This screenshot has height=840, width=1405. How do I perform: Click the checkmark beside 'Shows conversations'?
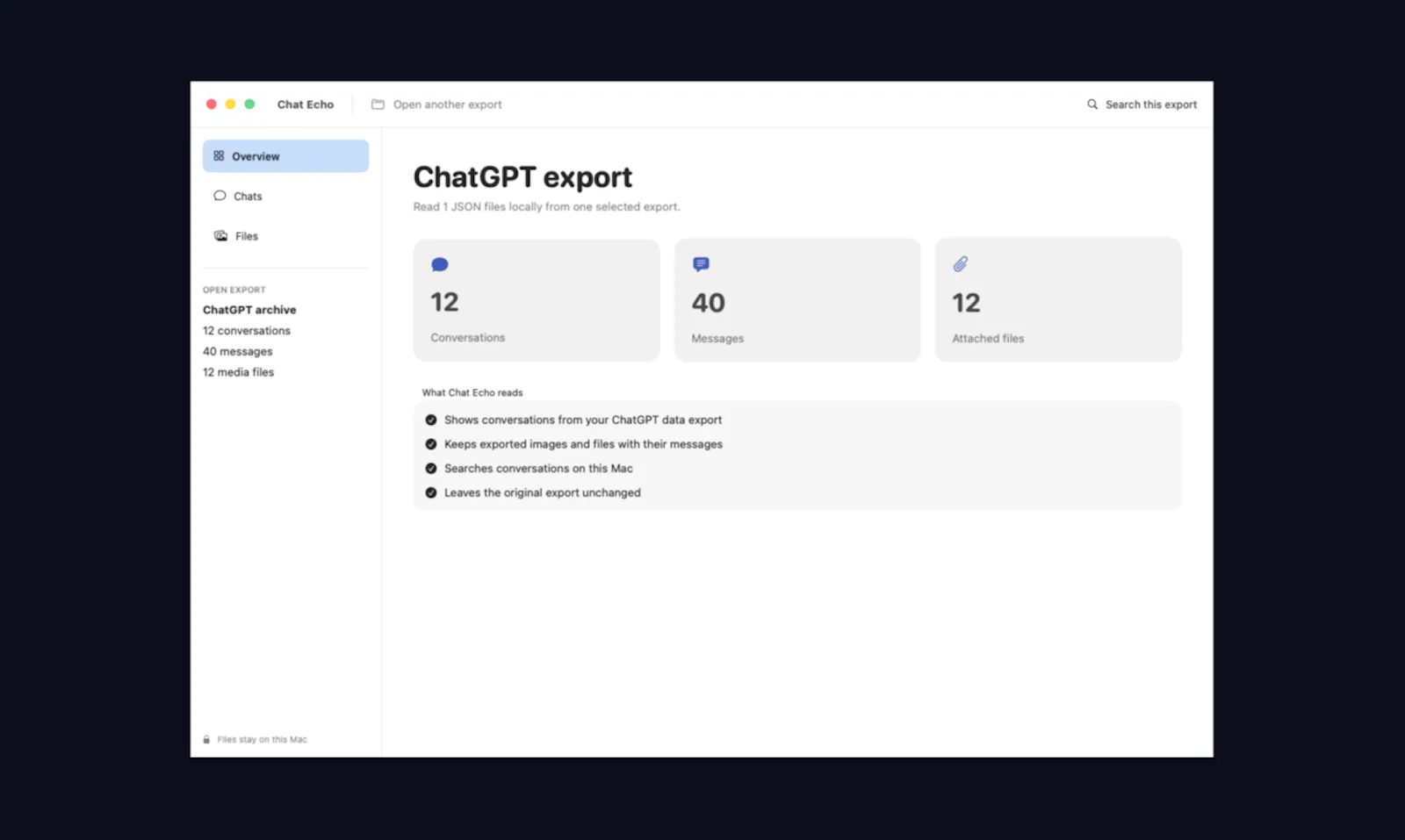tap(431, 420)
